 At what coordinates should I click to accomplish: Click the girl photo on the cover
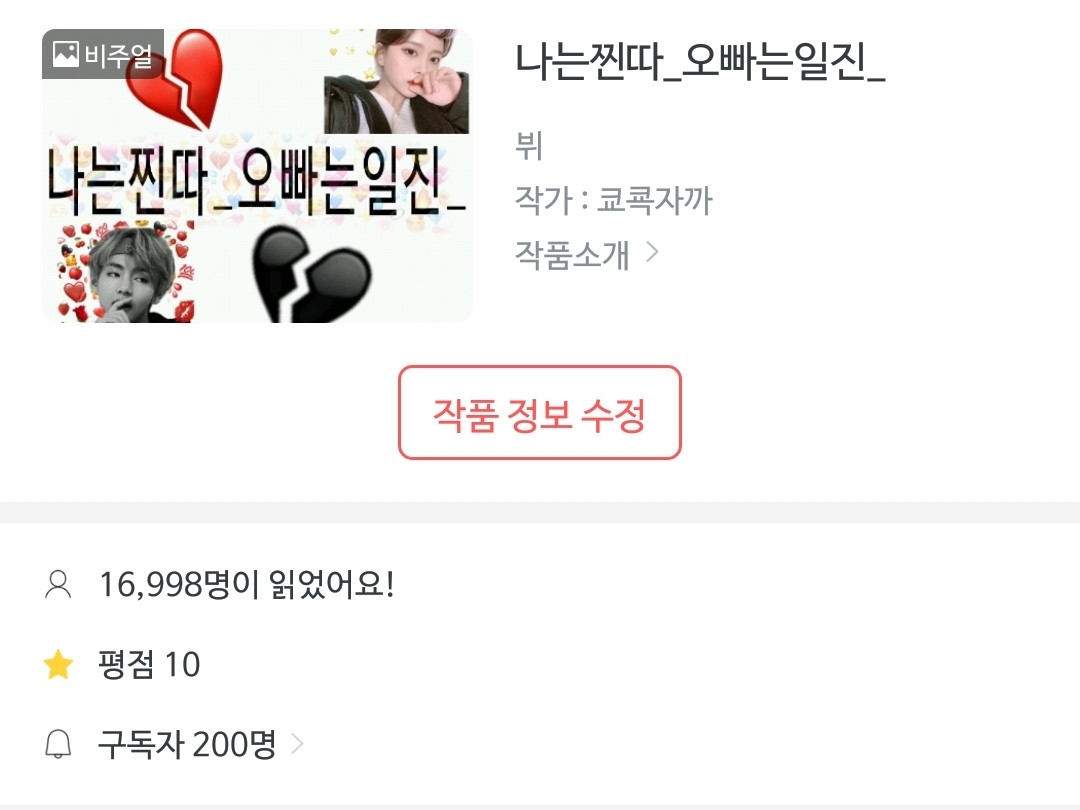coord(397,81)
